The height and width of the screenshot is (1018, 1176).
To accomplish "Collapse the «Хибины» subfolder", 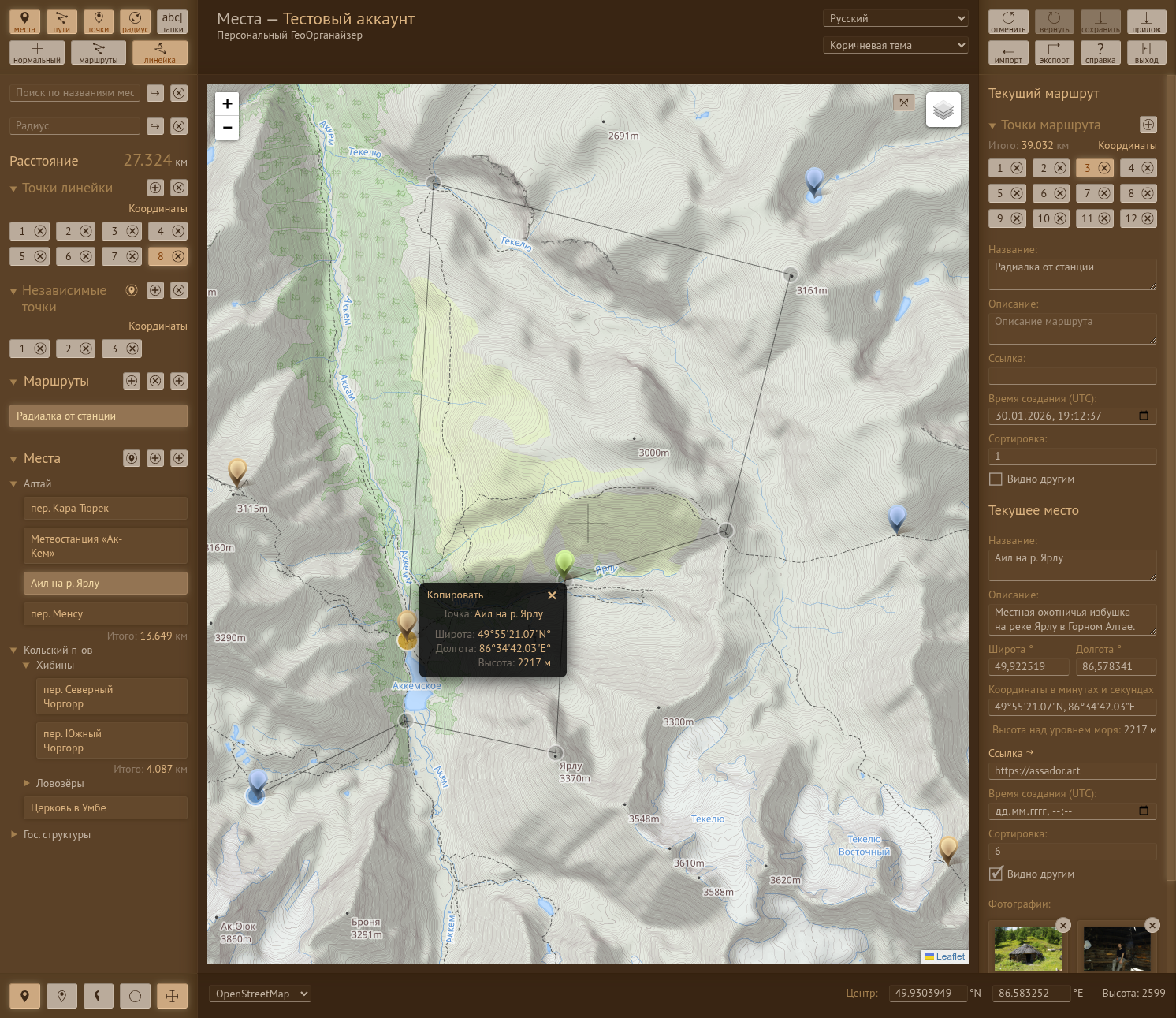I will point(26,666).
